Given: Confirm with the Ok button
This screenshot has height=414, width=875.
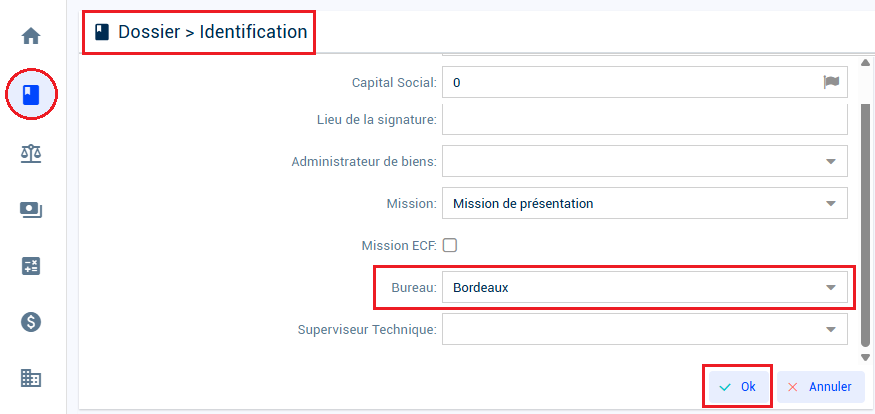Looking at the screenshot, I should coord(738,387).
